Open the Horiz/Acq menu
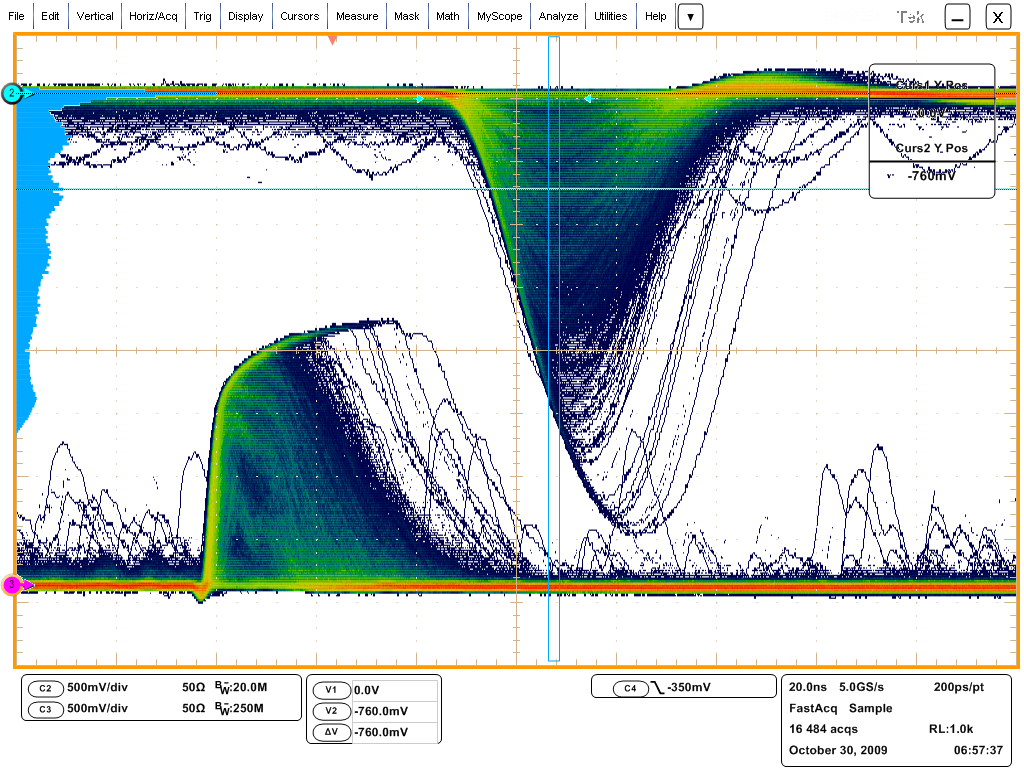 click(x=153, y=16)
